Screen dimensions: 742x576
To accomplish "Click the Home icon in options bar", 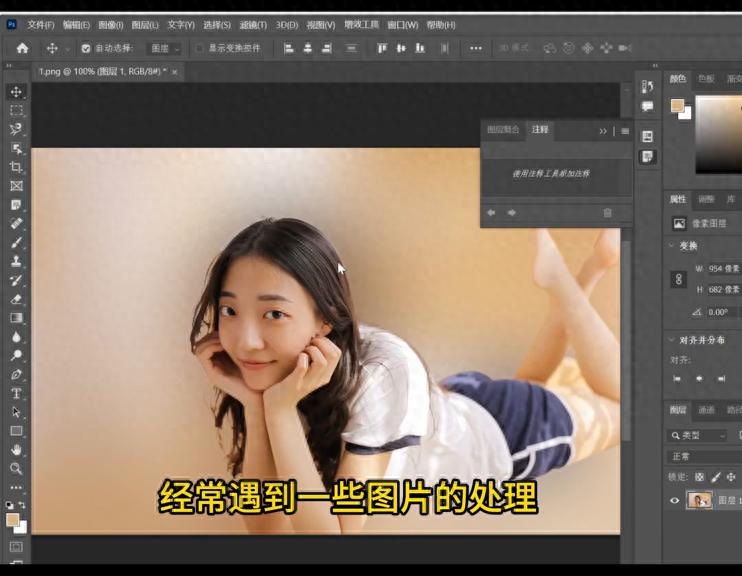I will (x=22, y=48).
